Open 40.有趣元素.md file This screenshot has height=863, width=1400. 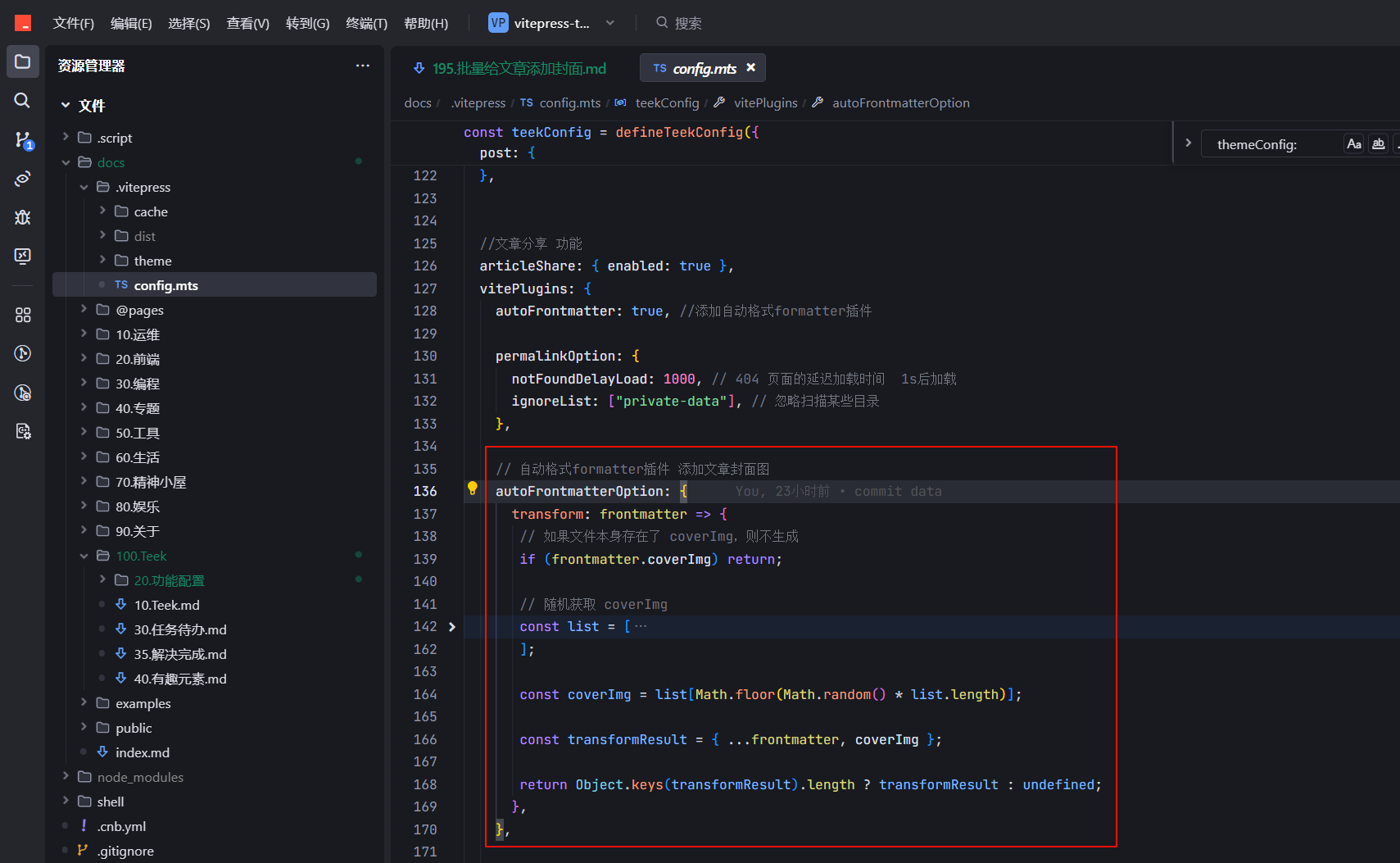(x=180, y=679)
